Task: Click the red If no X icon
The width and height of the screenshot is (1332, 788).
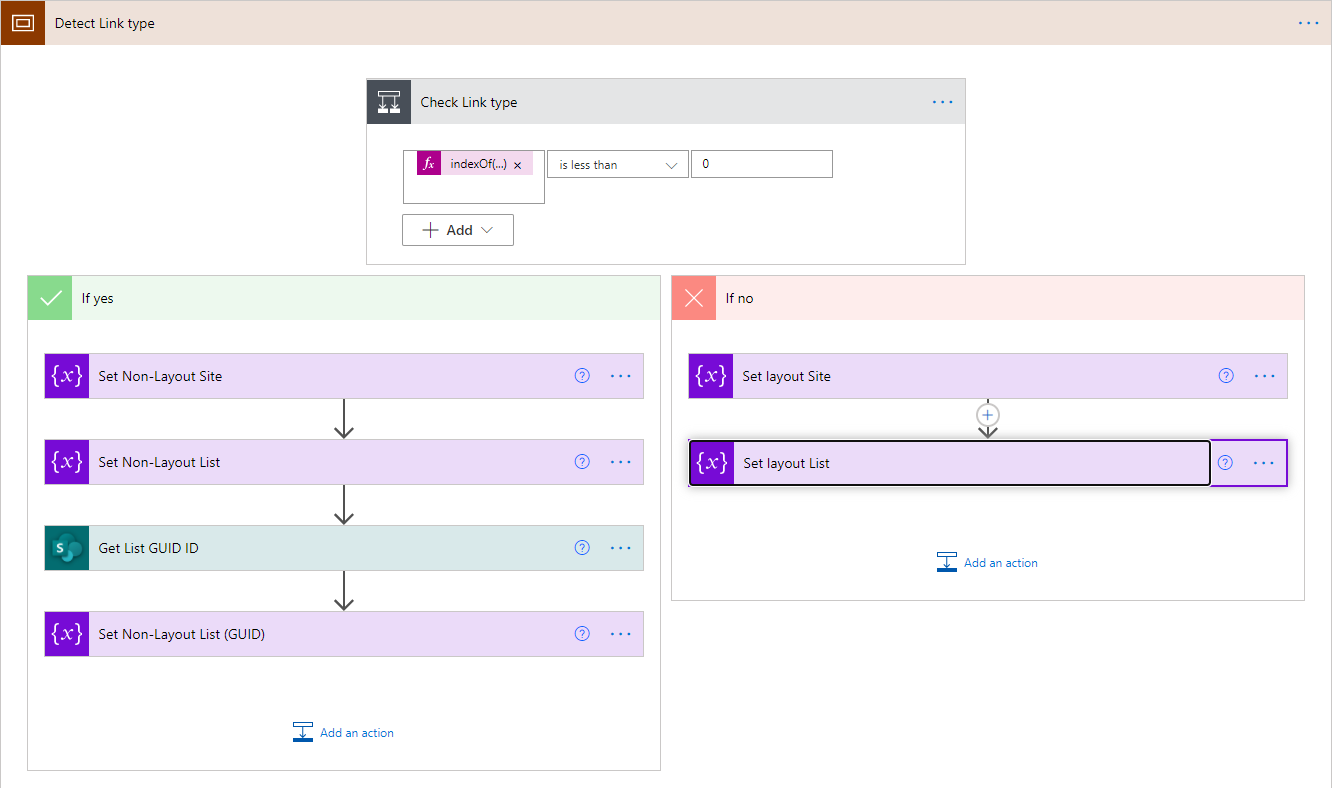Action: [x=694, y=298]
